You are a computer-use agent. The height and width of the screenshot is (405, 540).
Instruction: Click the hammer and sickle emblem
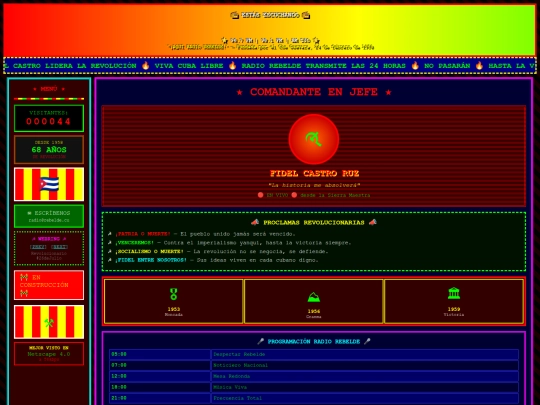[314, 139]
